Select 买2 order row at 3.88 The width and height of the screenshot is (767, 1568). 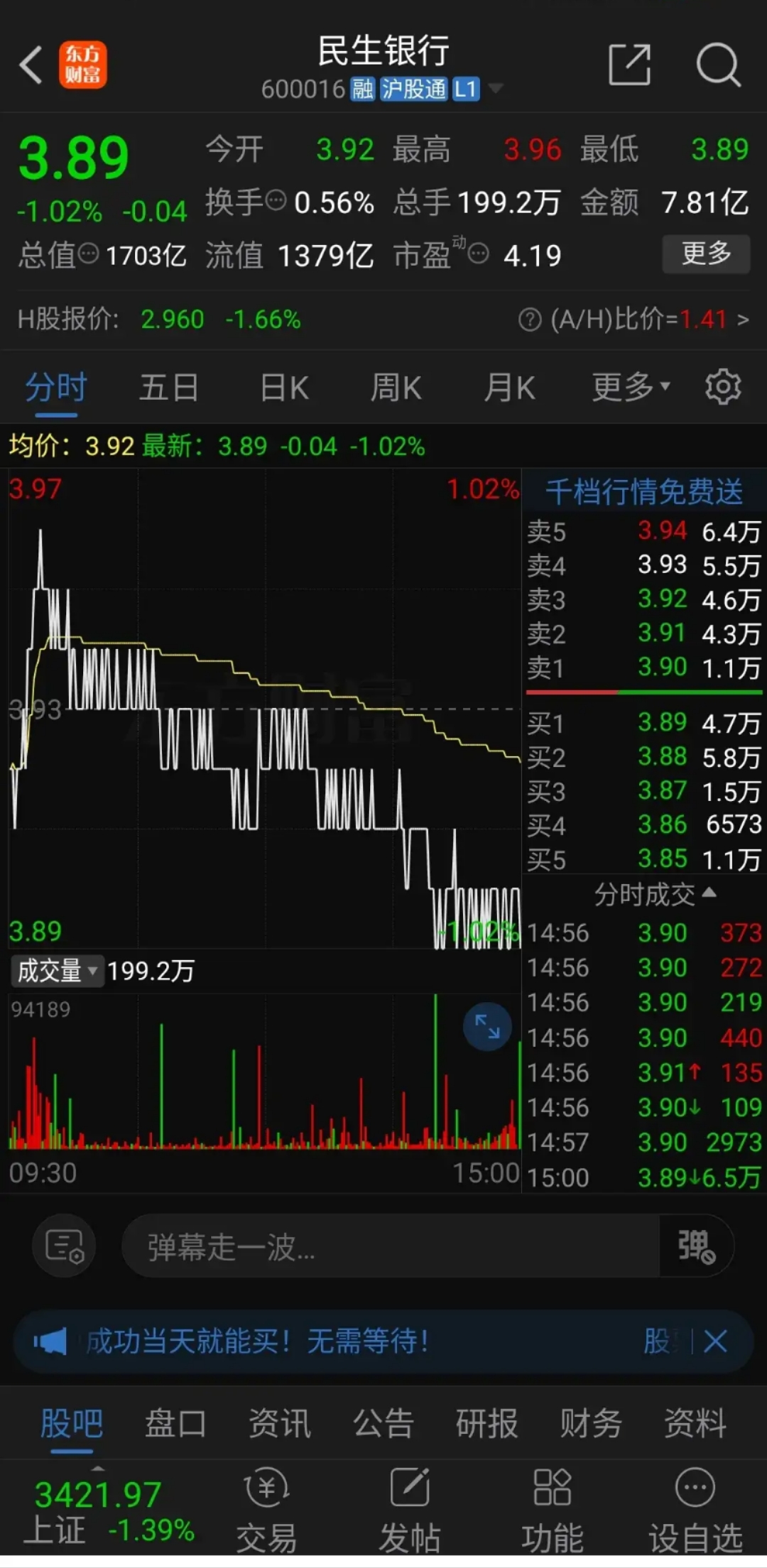pos(644,757)
